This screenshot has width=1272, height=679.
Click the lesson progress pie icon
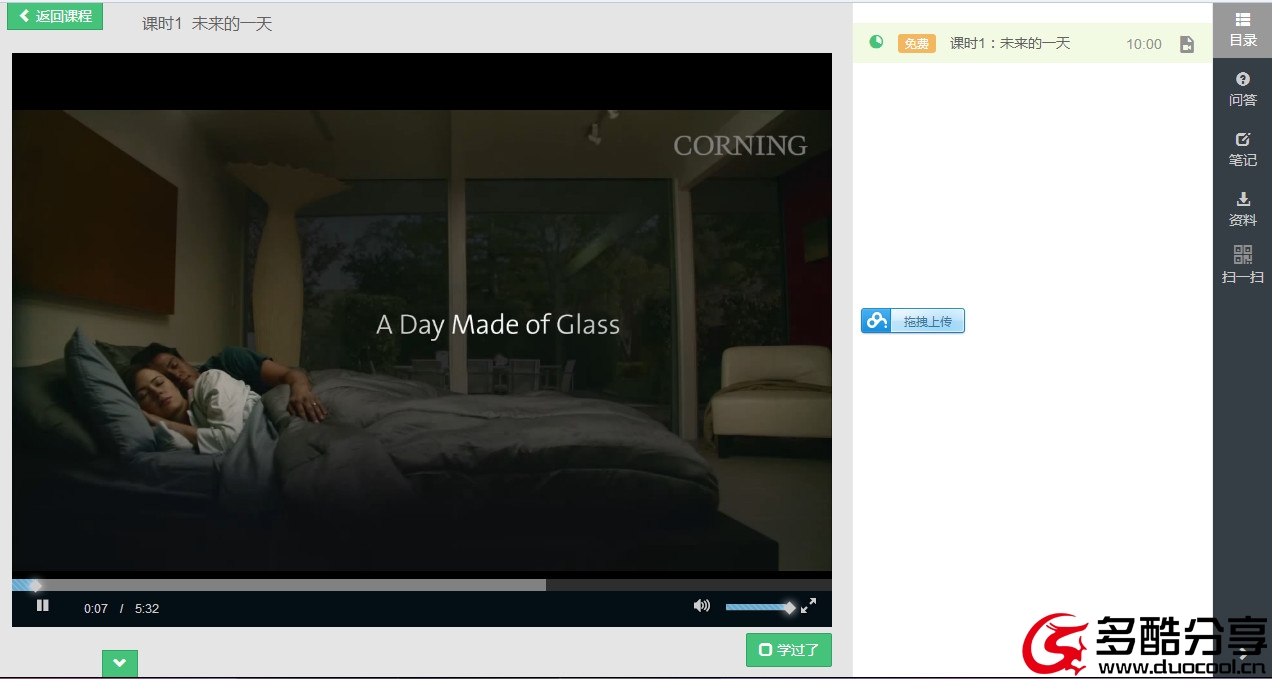(x=876, y=42)
